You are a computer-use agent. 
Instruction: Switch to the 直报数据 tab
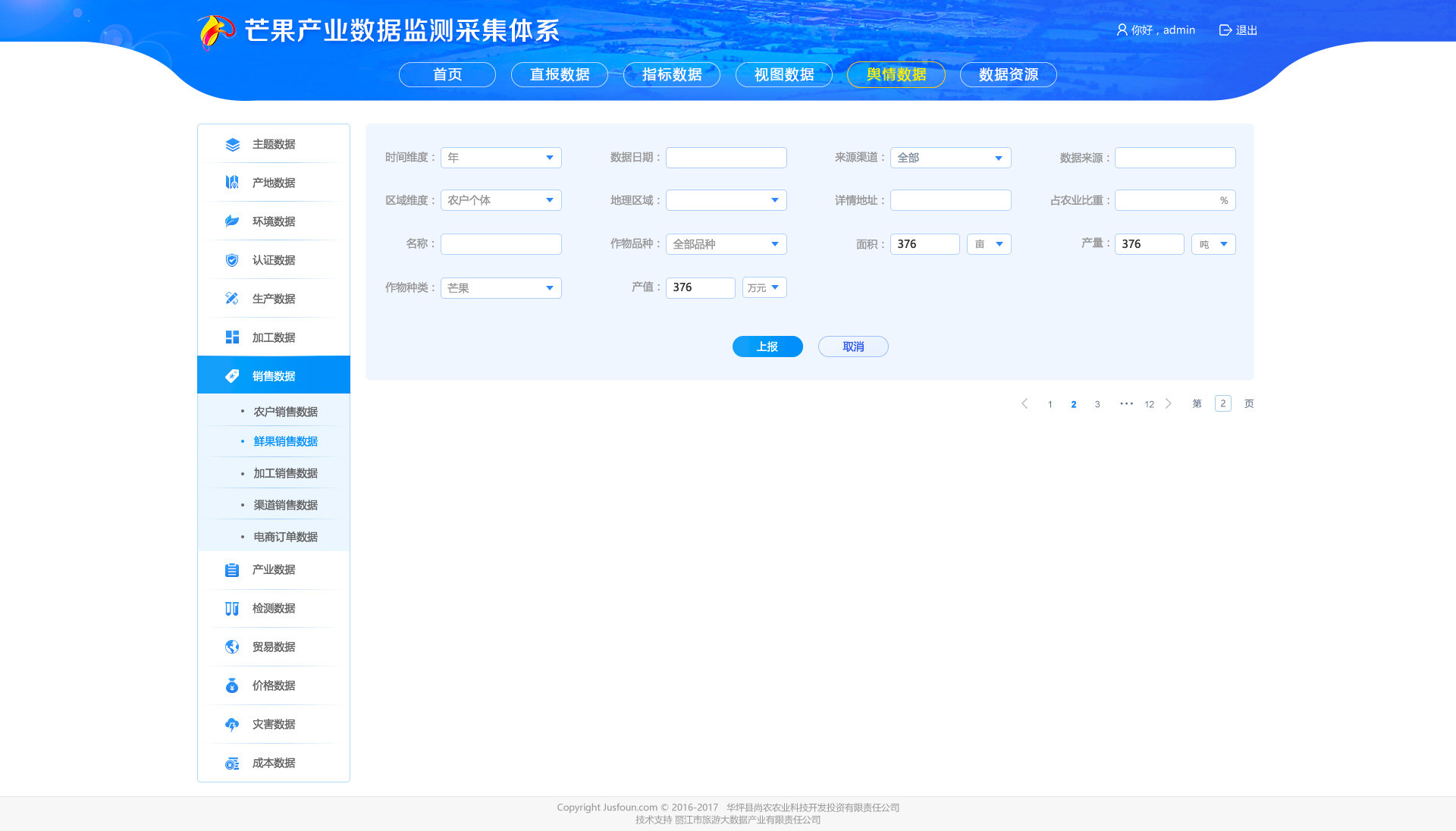(560, 74)
